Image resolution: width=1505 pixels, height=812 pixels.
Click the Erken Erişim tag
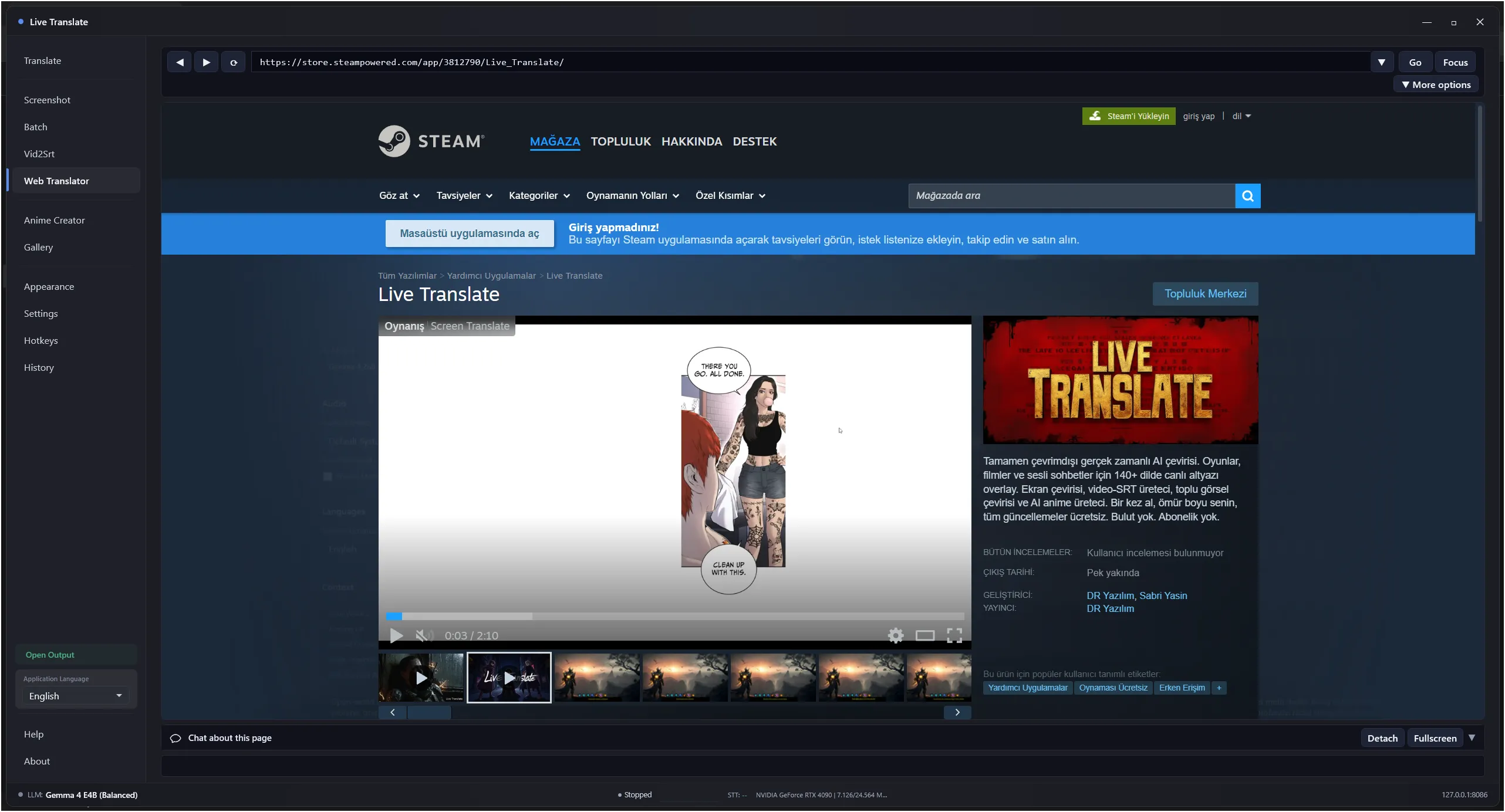click(1182, 688)
